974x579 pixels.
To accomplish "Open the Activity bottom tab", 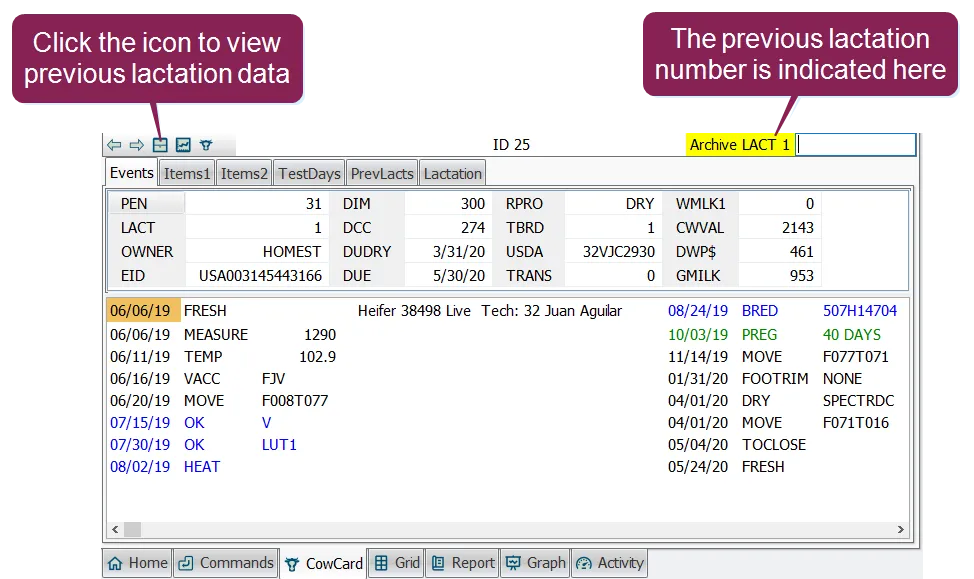I will (x=609, y=563).
